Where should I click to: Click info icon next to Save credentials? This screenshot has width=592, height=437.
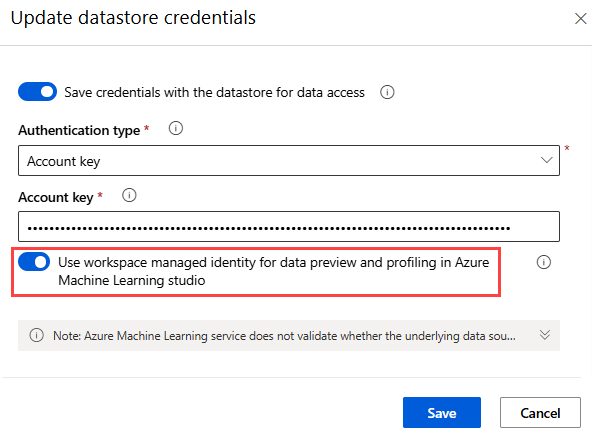click(387, 92)
